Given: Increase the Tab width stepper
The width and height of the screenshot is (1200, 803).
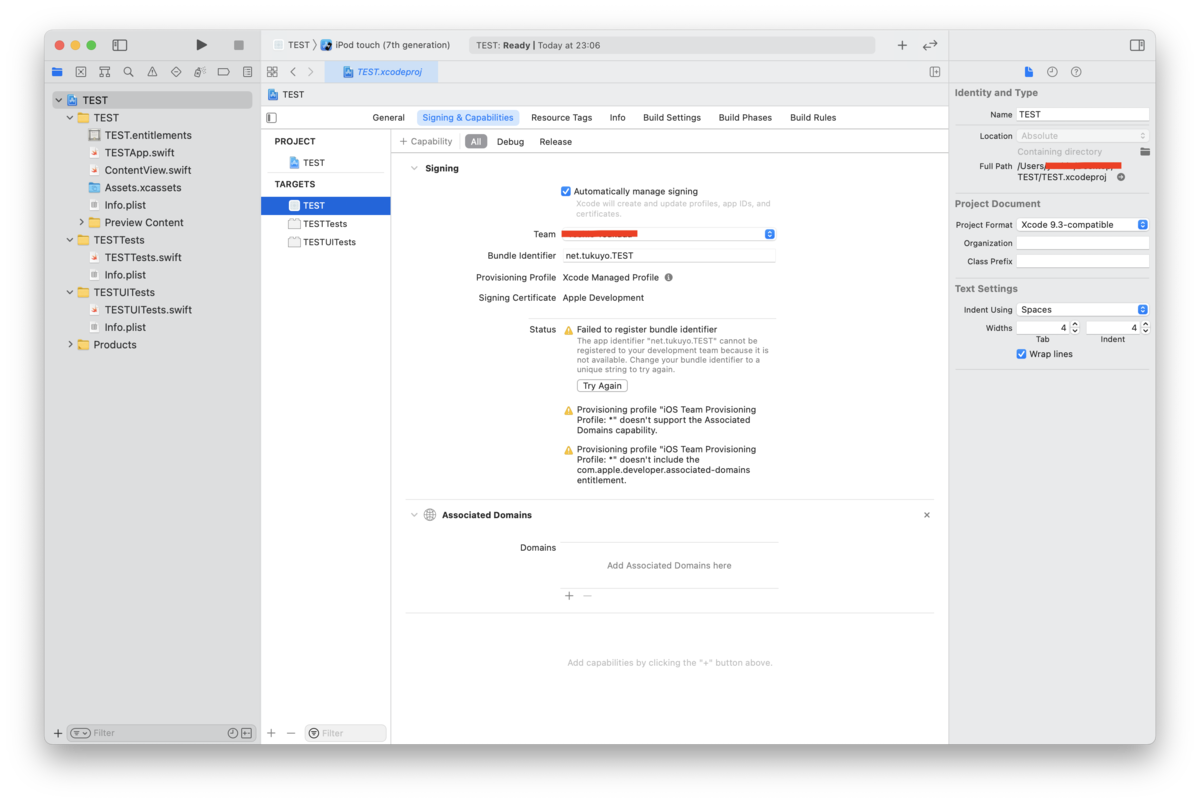Looking at the screenshot, I should pos(1075,325).
